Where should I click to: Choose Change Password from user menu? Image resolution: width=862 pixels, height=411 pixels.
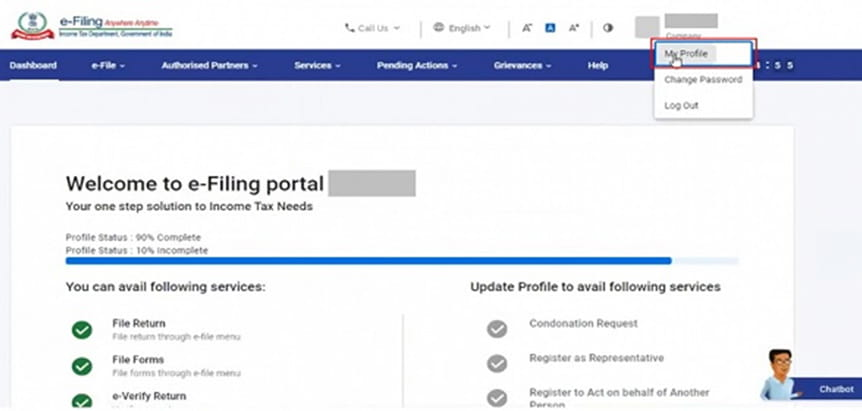point(703,80)
